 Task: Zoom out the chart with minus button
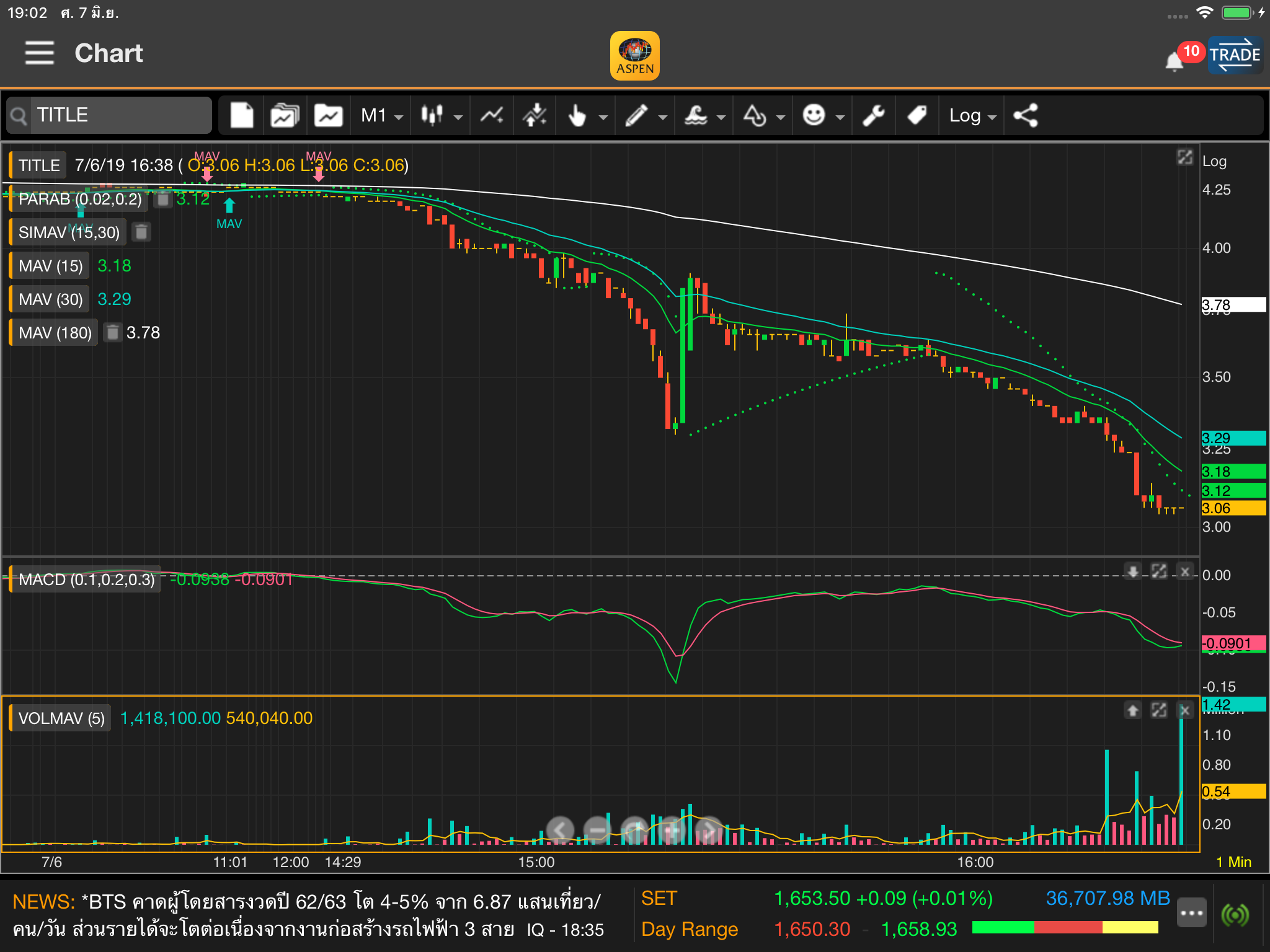pyautogui.click(x=597, y=829)
